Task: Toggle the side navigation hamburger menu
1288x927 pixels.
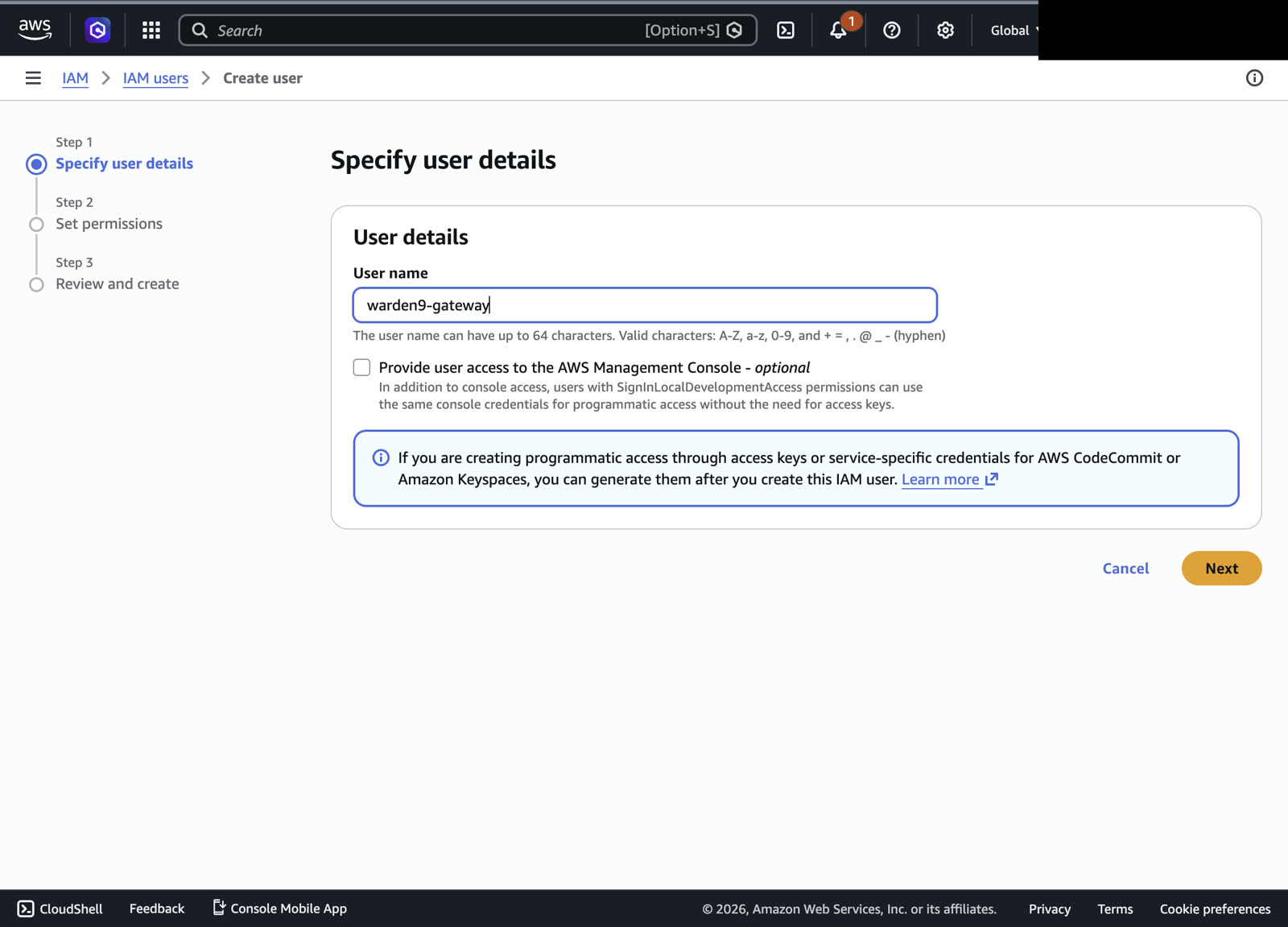Action: tap(33, 78)
